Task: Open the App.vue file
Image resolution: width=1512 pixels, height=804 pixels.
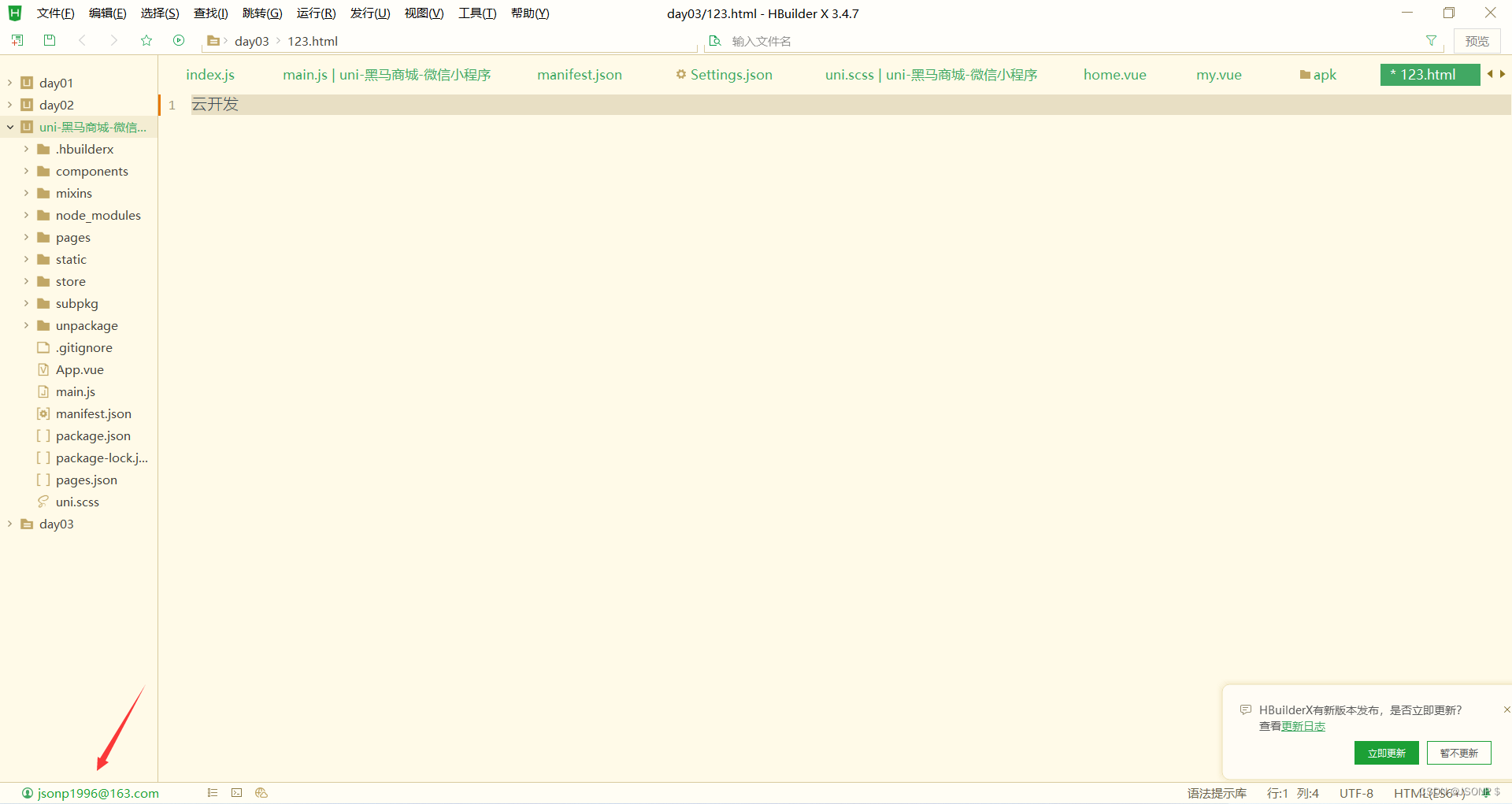Action: pos(80,369)
